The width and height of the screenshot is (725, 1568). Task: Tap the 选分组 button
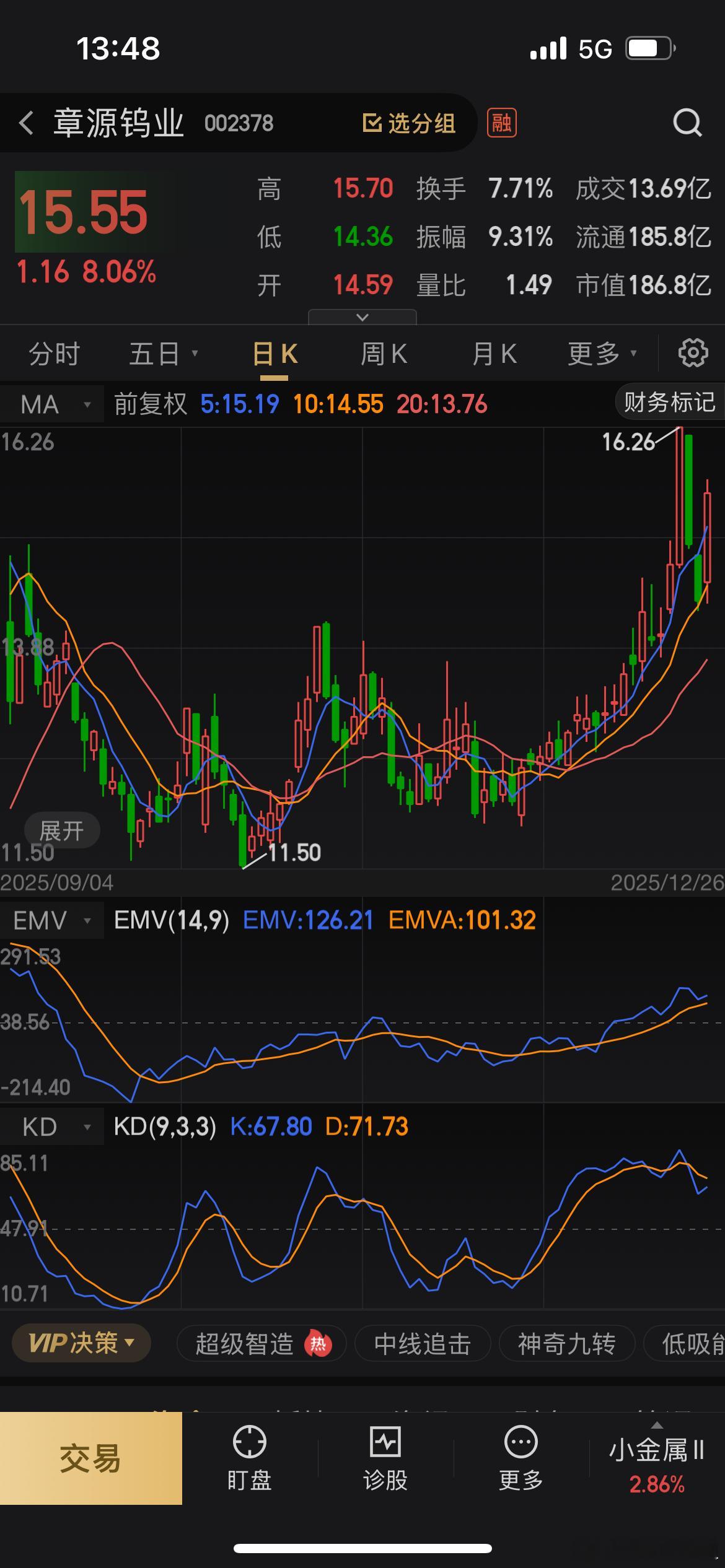[409, 123]
